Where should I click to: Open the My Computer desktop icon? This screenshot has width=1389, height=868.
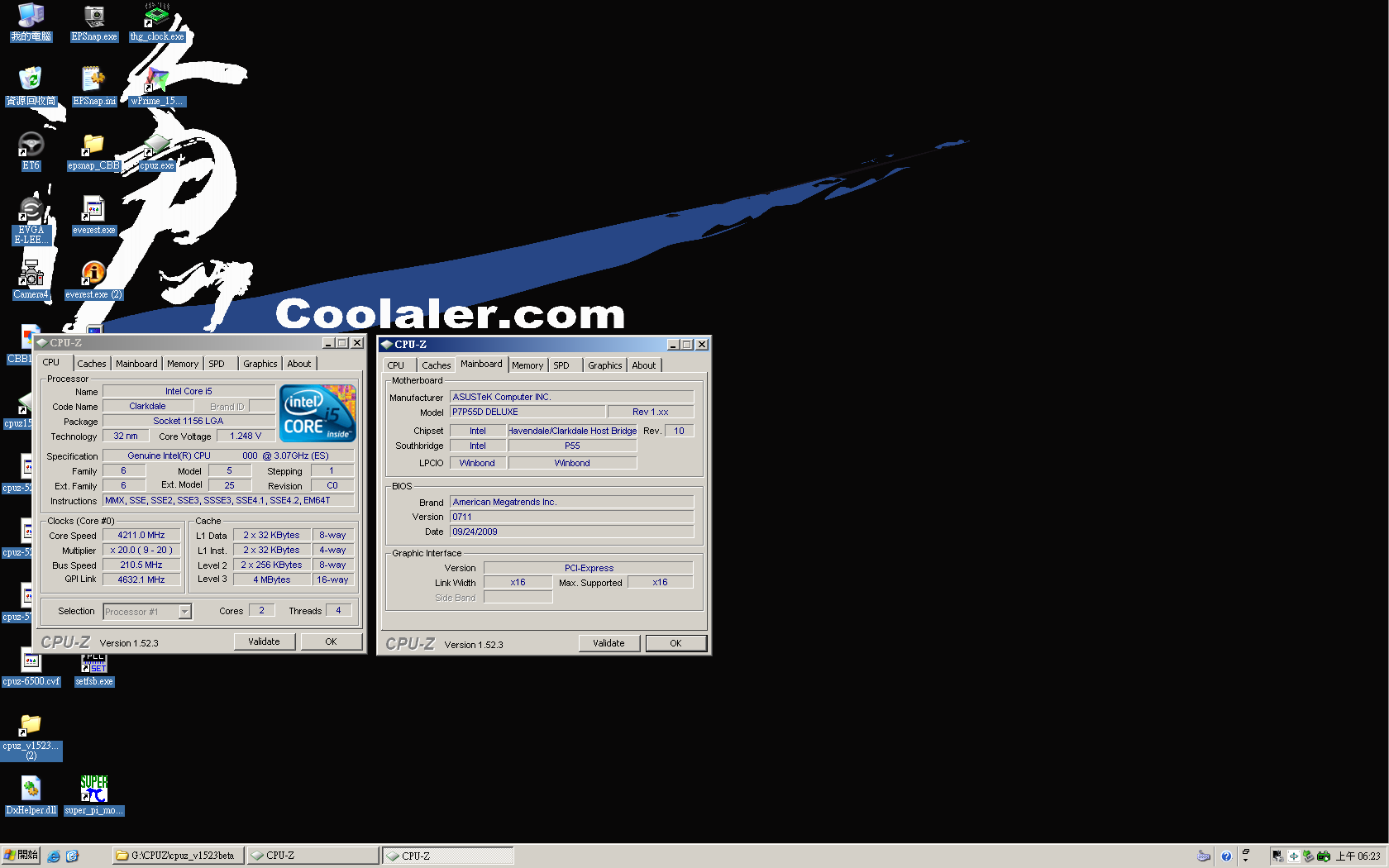pyautogui.click(x=31, y=22)
